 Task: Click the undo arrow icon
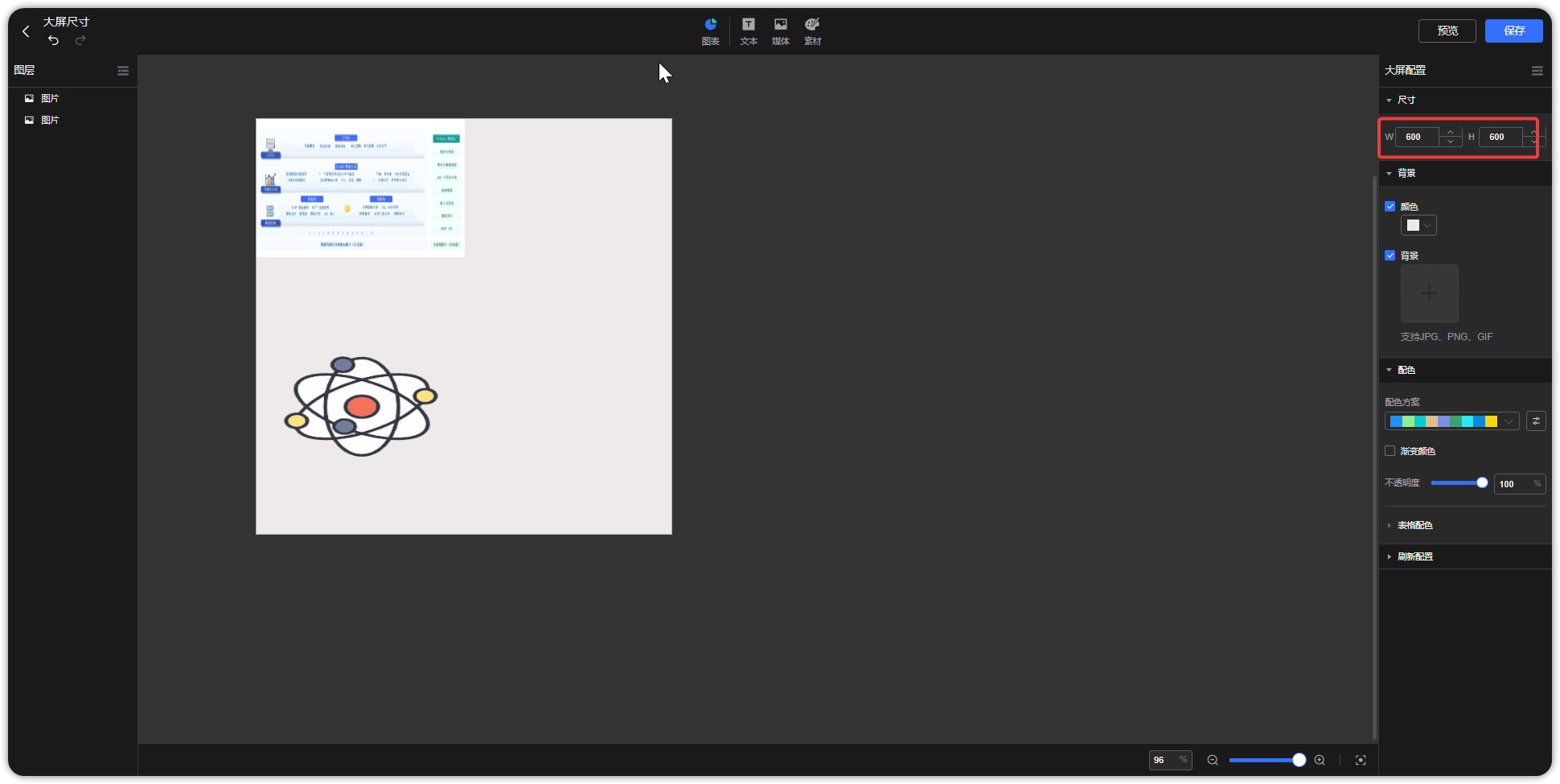(53, 39)
